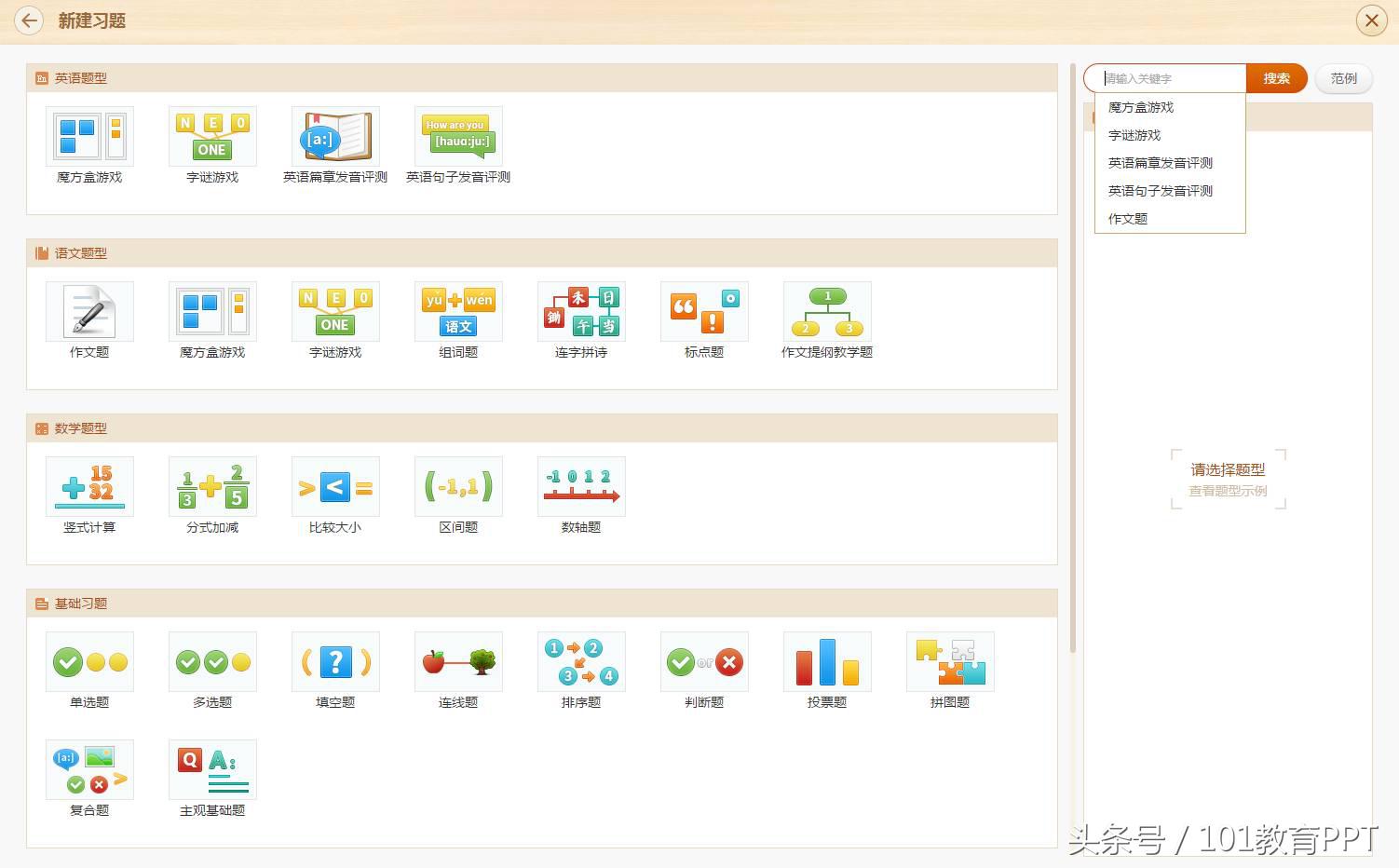Select 作文题 icon in 语文题型 section
The image size is (1399, 868).
(89, 311)
